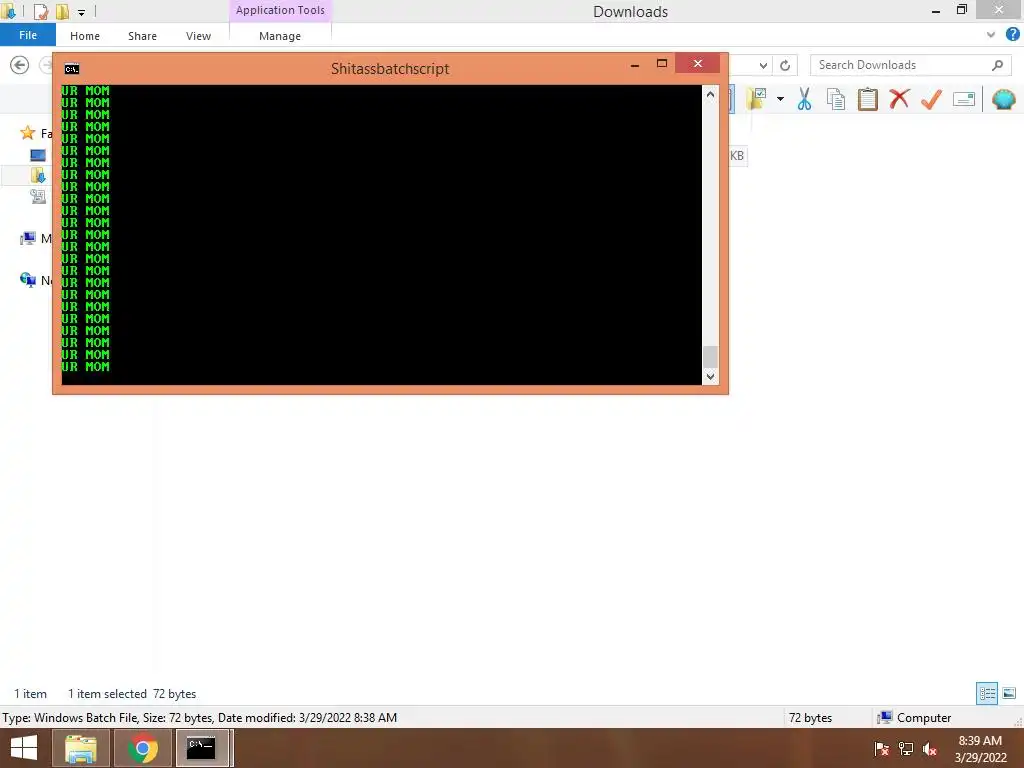This screenshot has width=1024, height=768.
Task: Click the taskbar clock showing 8:39 AM
Action: pos(980,749)
